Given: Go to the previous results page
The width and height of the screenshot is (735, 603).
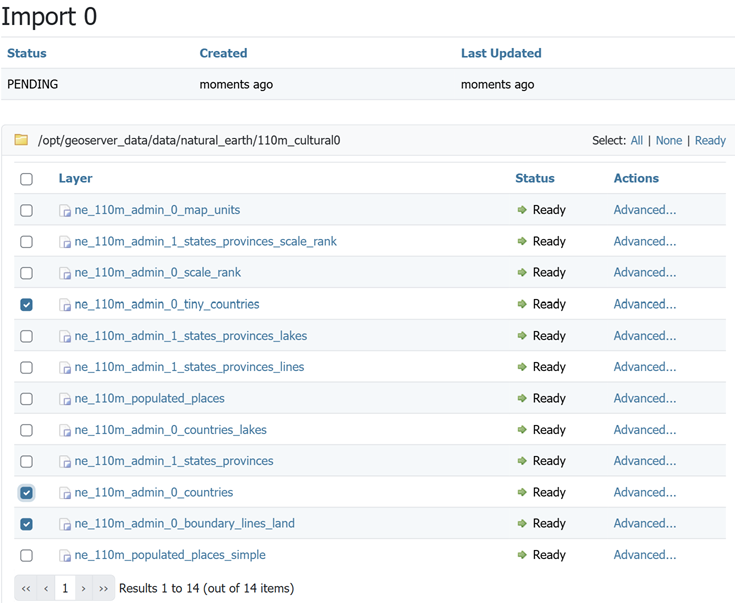Looking at the screenshot, I should click(46, 588).
